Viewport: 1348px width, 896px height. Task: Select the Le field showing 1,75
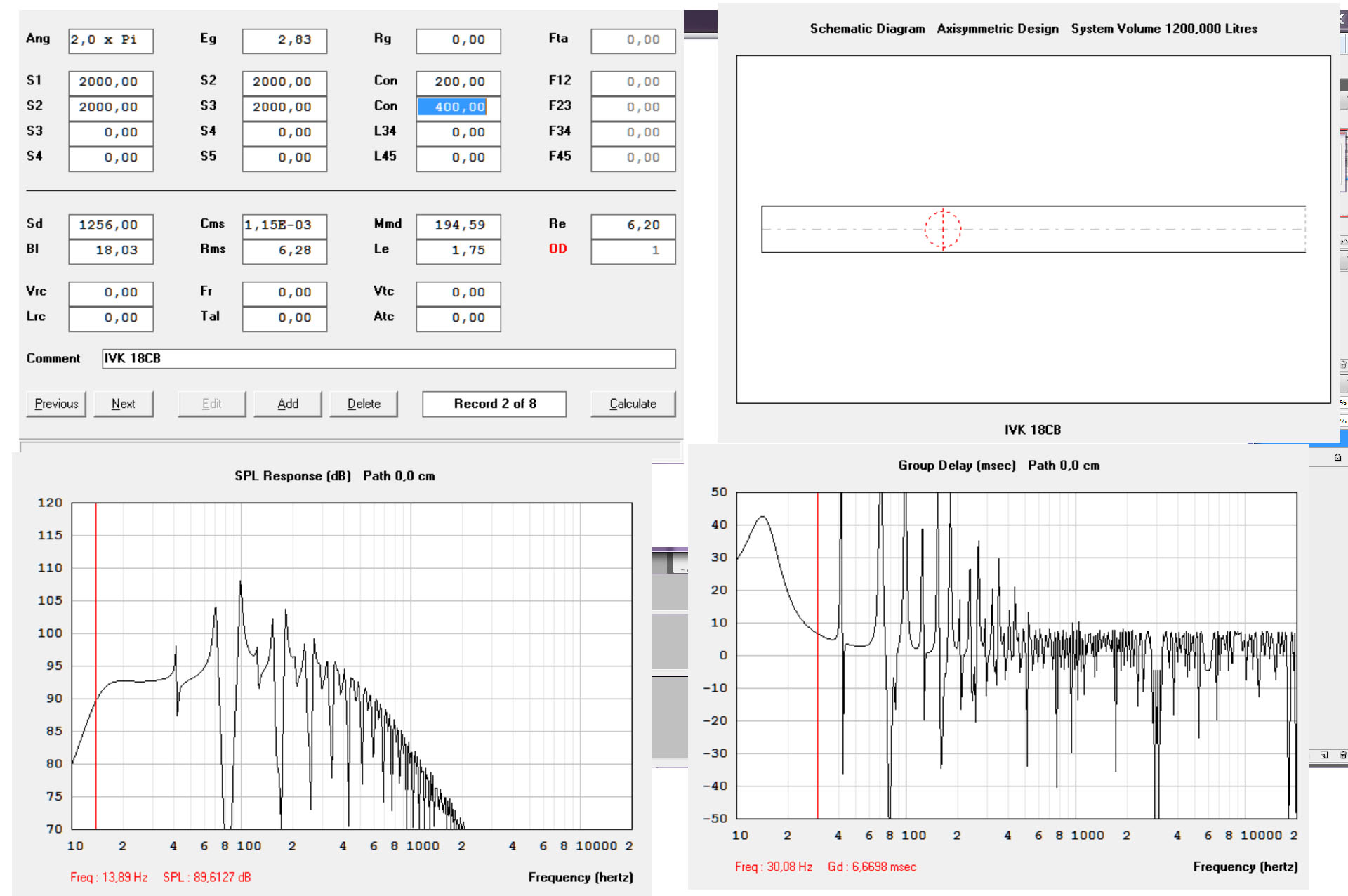click(x=458, y=251)
